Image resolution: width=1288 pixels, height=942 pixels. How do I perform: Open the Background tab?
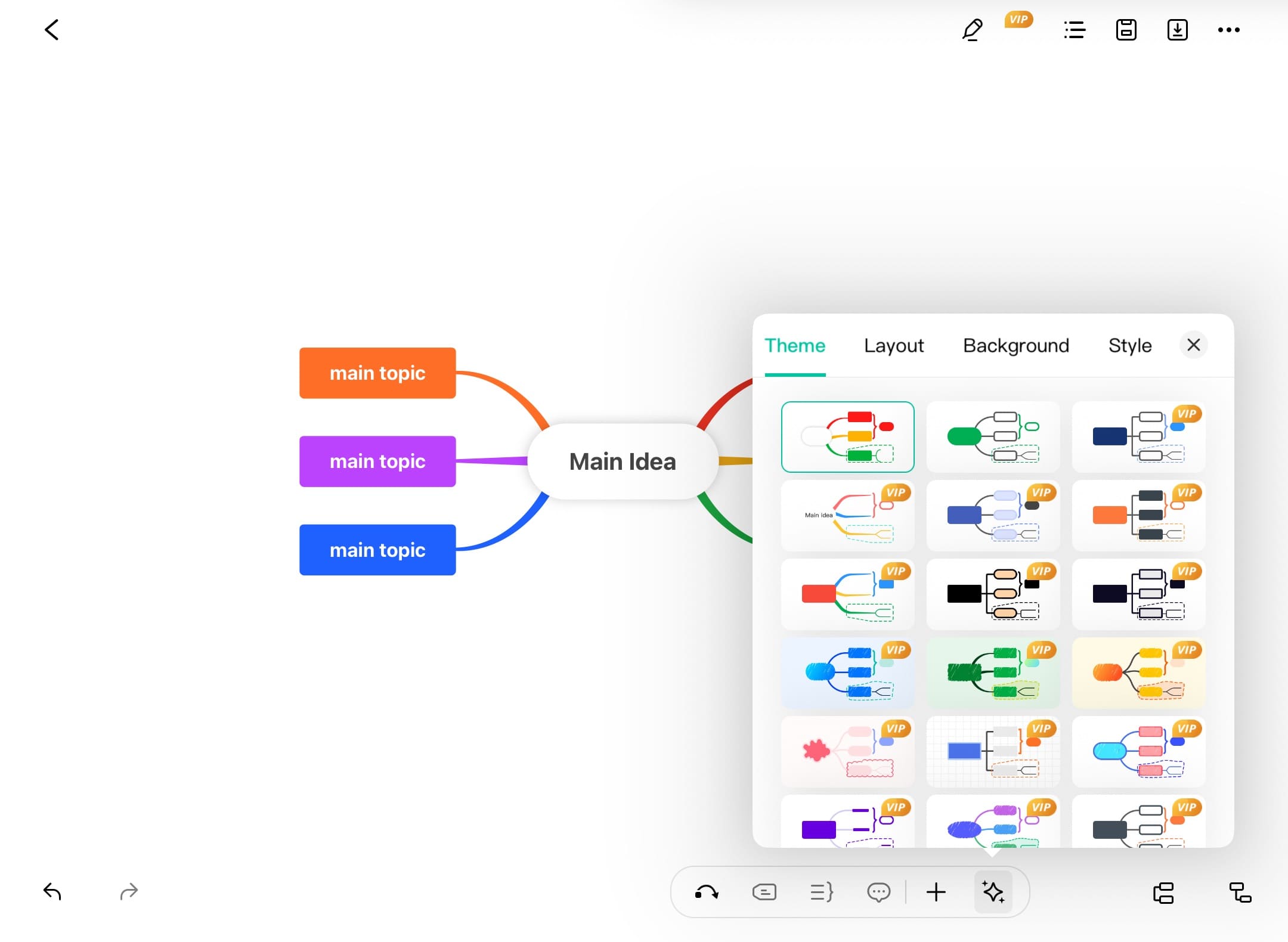pyautogui.click(x=1016, y=346)
